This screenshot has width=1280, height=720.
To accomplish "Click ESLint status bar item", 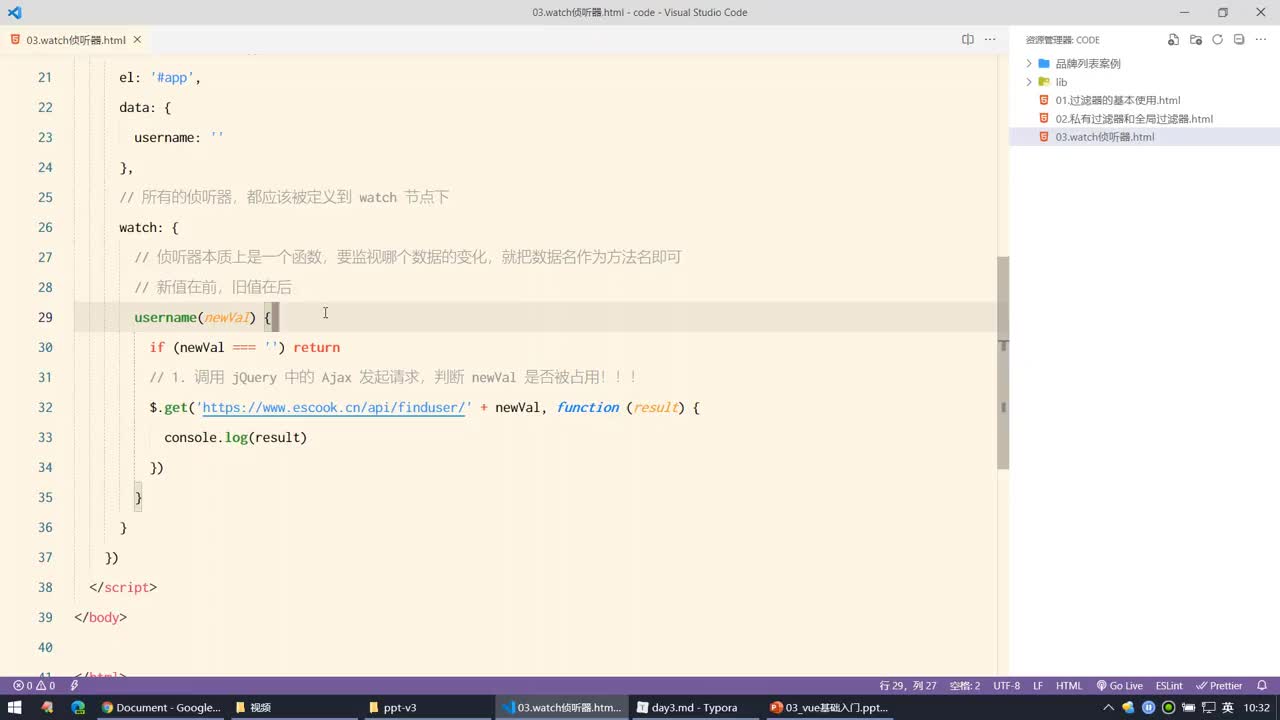I will 1169,686.
